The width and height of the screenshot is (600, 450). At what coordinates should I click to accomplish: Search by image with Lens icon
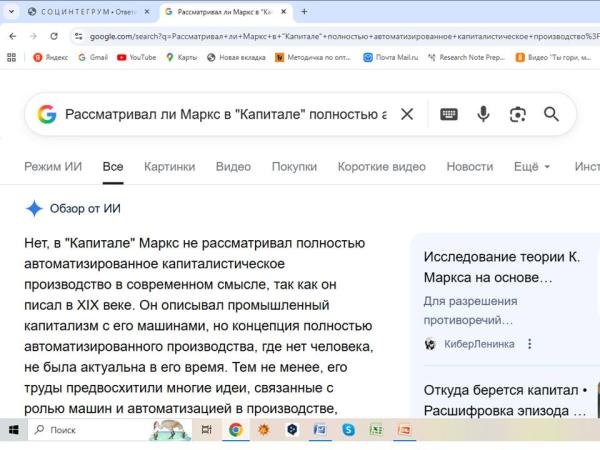click(518, 114)
